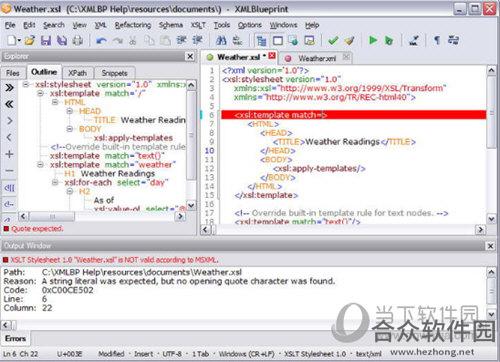Open the File menu
Screen dimensions: 500x362
point(10,25)
